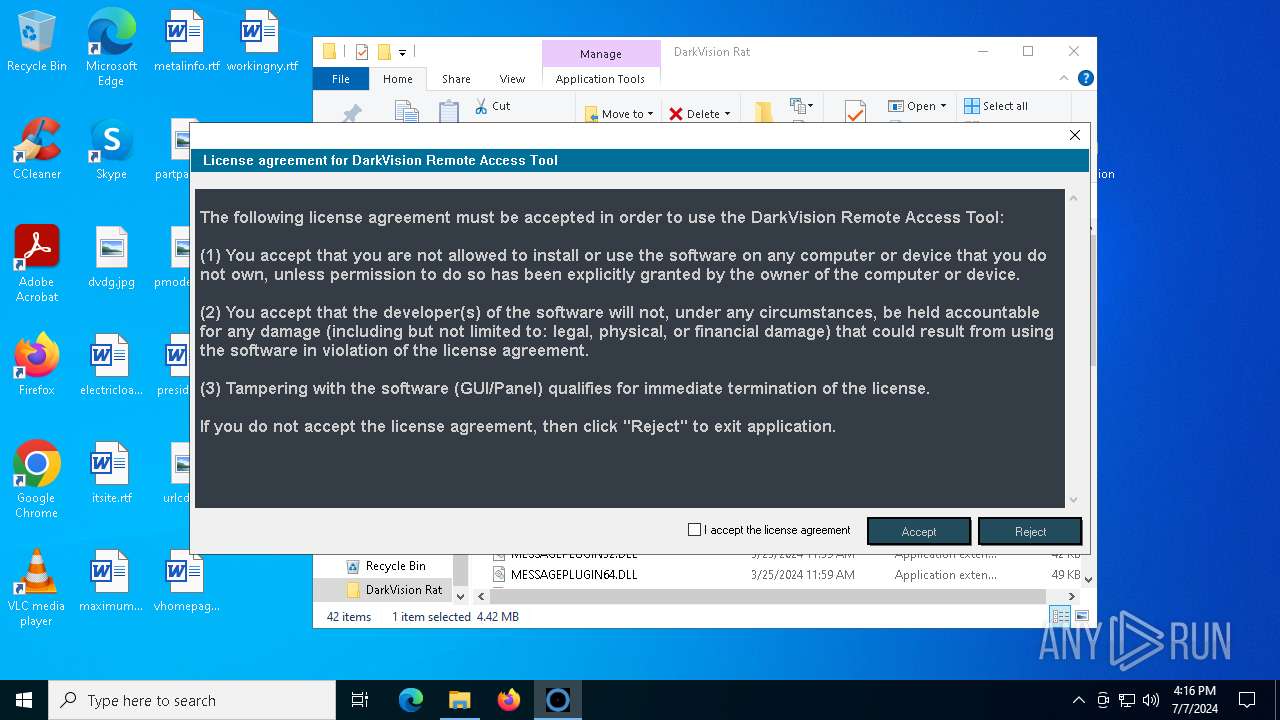Open Edge from the taskbar
The height and width of the screenshot is (720, 1280).
point(411,700)
